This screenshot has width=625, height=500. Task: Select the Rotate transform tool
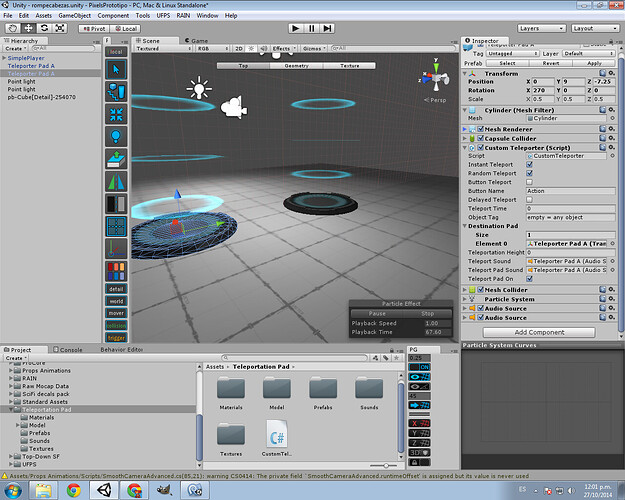pos(44,28)
